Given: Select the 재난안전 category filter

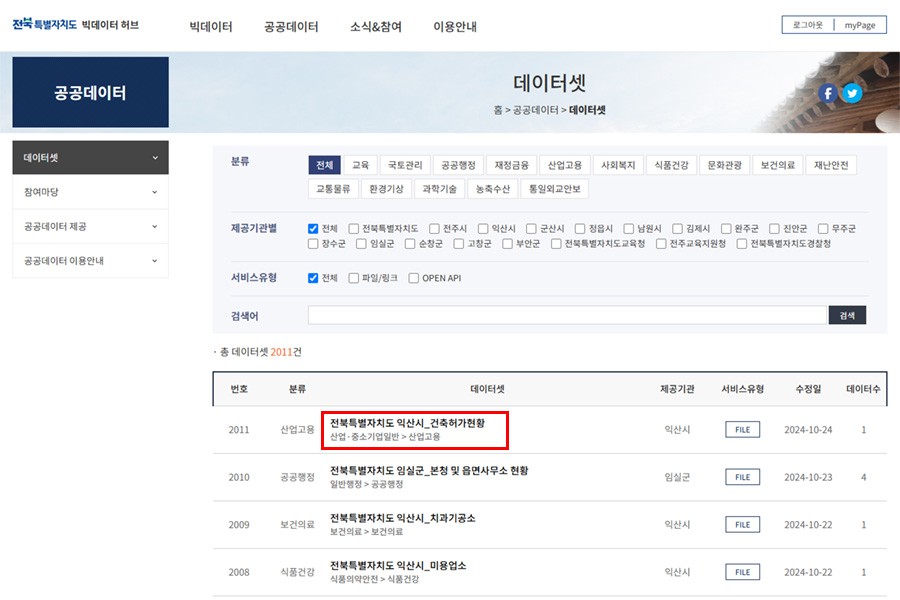Looking at the screenshot, I should point(831,165).
